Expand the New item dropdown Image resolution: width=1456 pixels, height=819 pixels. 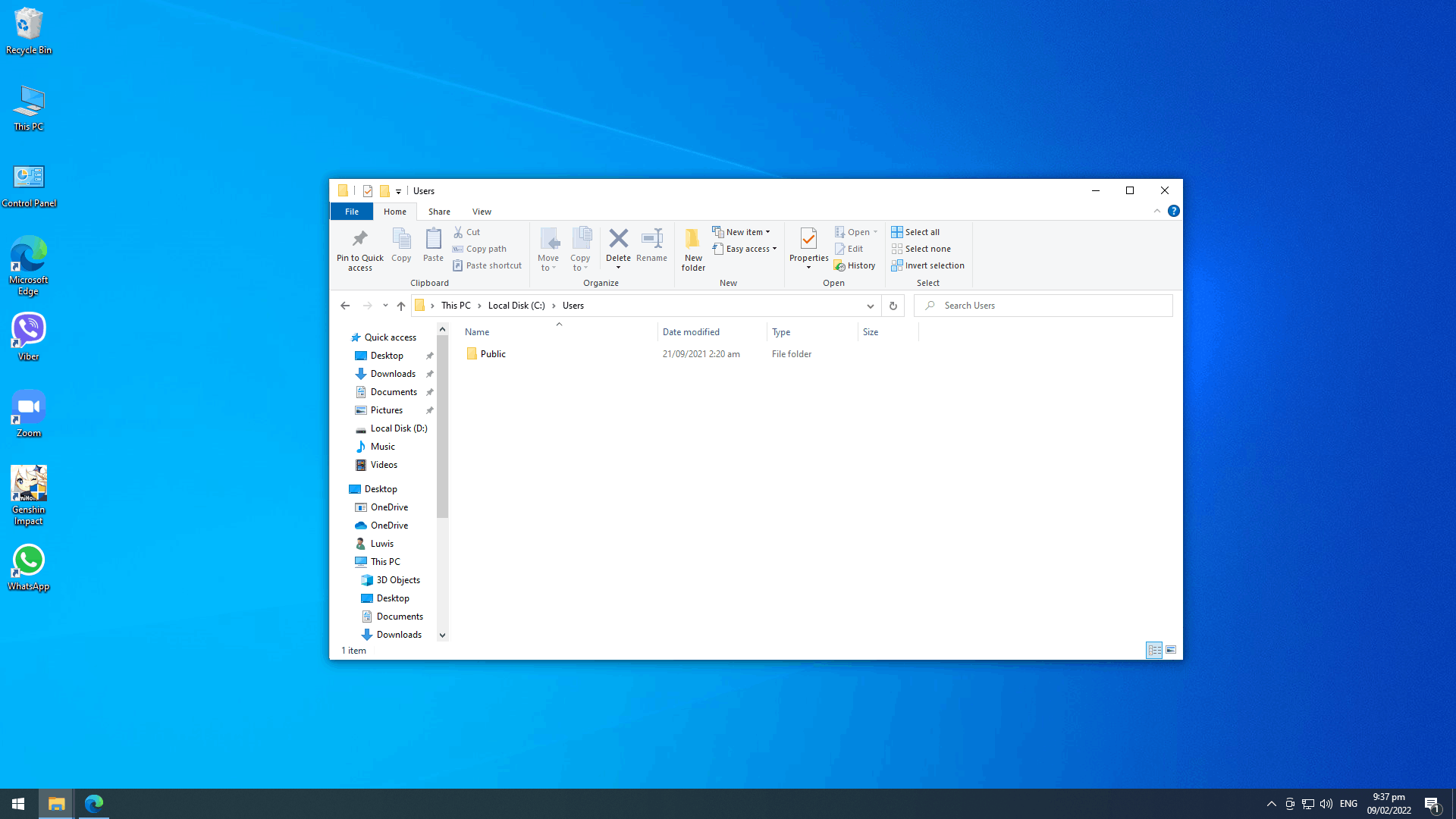coord(767,232)
